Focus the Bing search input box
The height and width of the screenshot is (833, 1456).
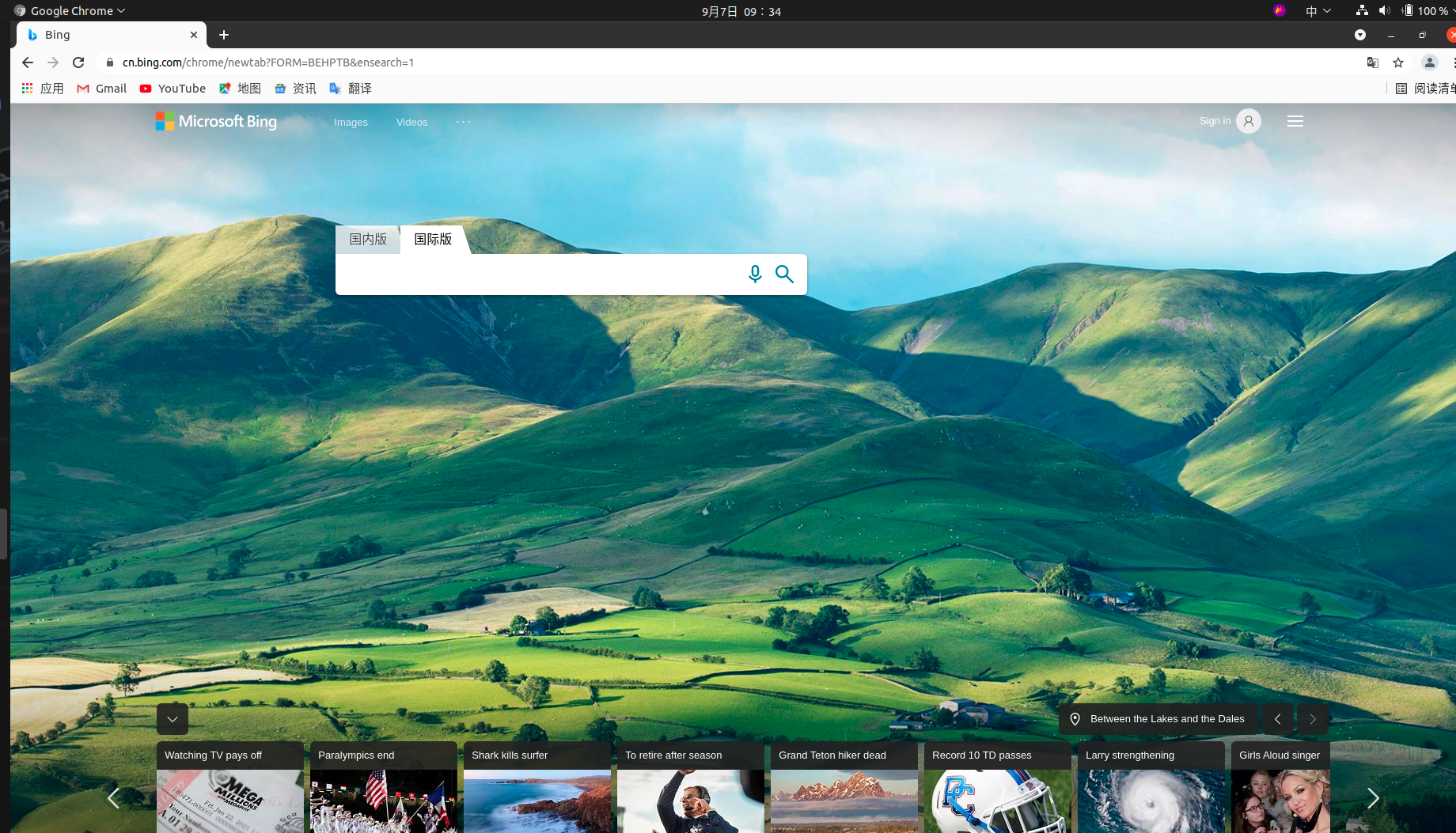pyautogui.click(x=538, y=275)
